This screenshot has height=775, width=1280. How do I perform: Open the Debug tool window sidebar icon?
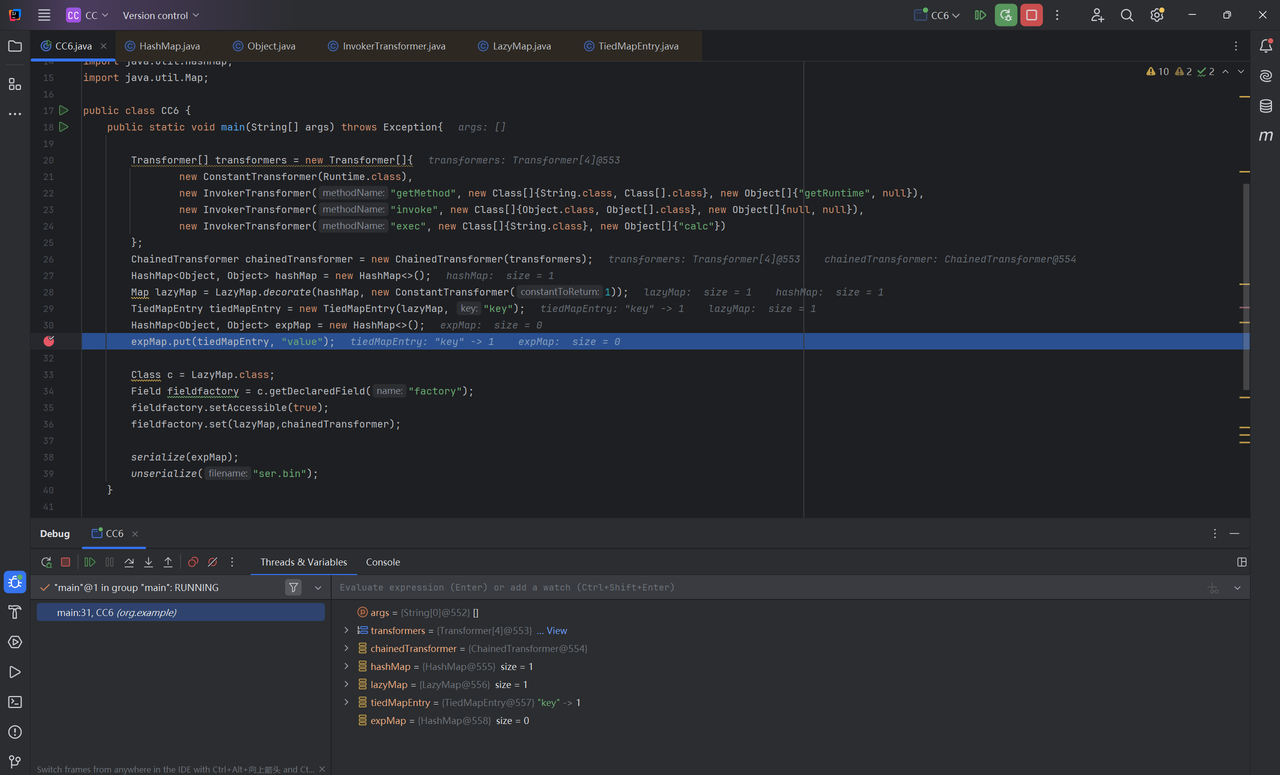coord(15,582)
